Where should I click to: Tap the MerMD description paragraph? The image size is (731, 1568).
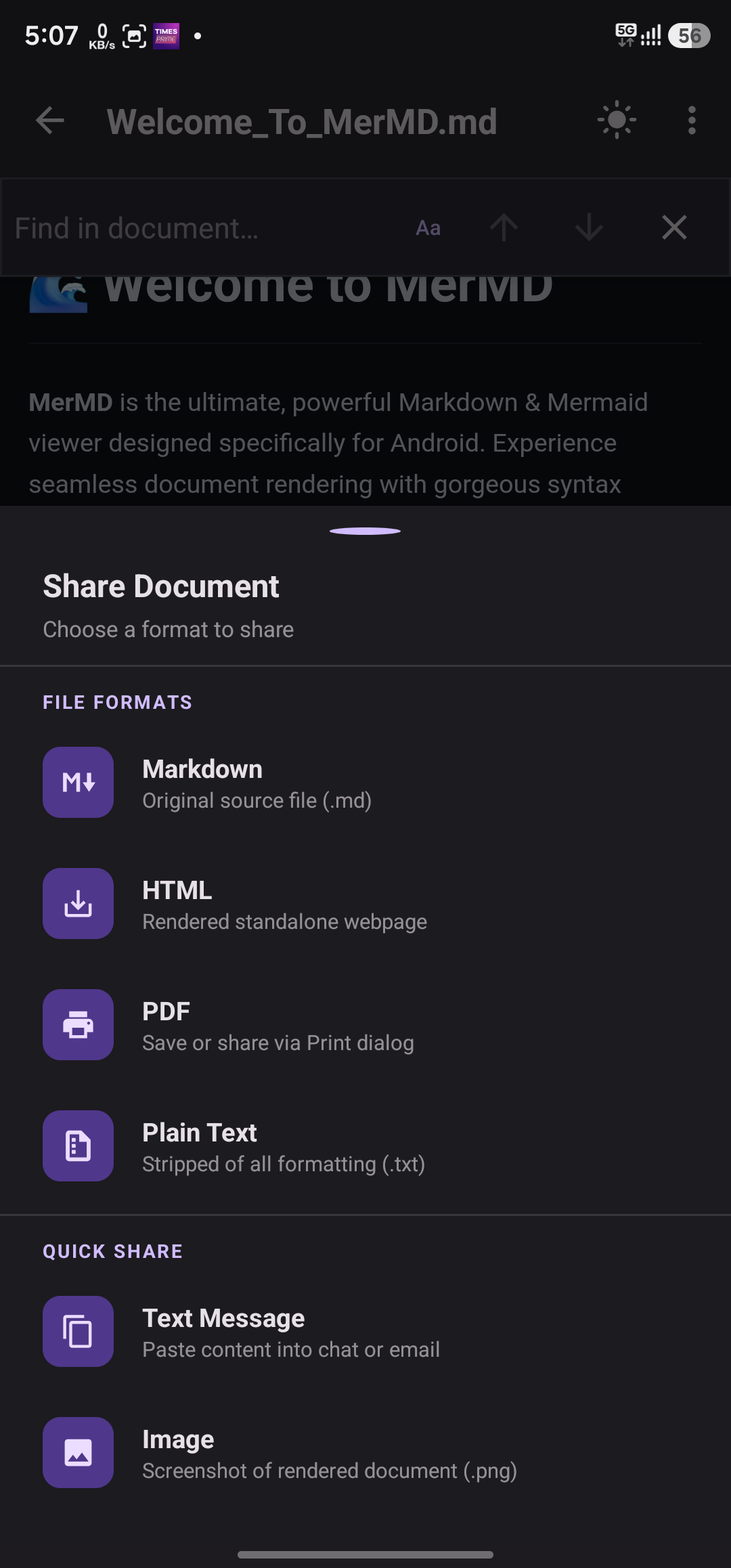338,443
